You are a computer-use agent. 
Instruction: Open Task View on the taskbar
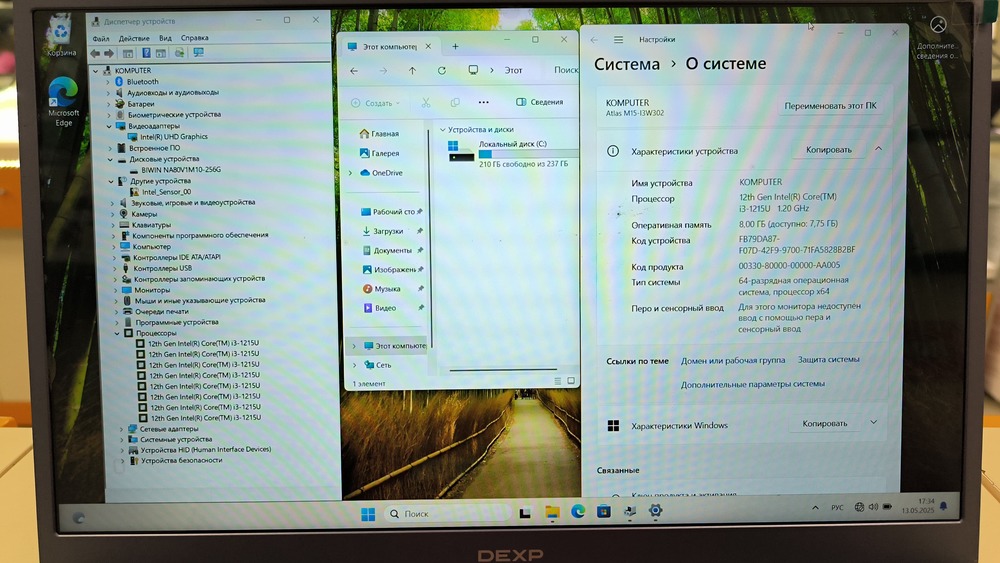525,513
